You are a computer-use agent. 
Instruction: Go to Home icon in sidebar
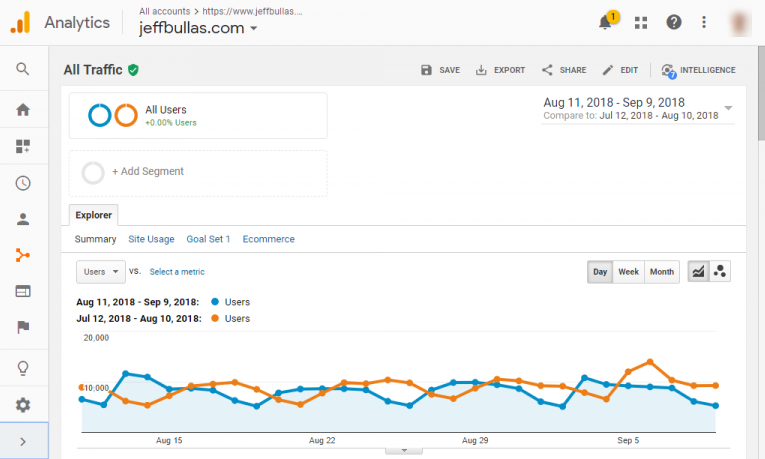click(23, 110)
